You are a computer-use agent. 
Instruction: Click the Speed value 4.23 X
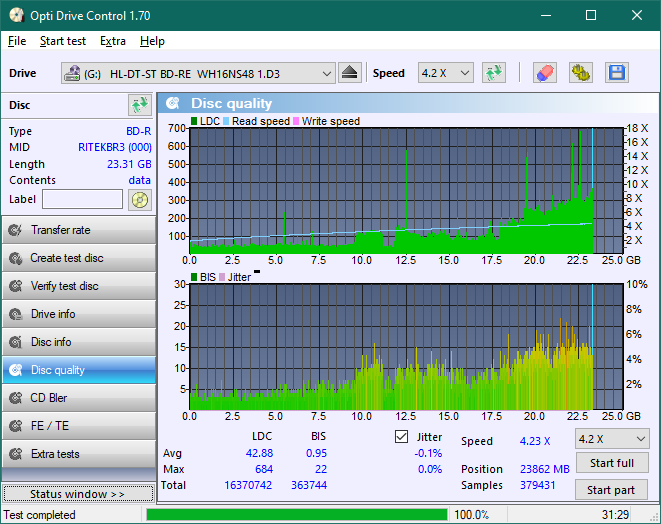coord(535,441)
